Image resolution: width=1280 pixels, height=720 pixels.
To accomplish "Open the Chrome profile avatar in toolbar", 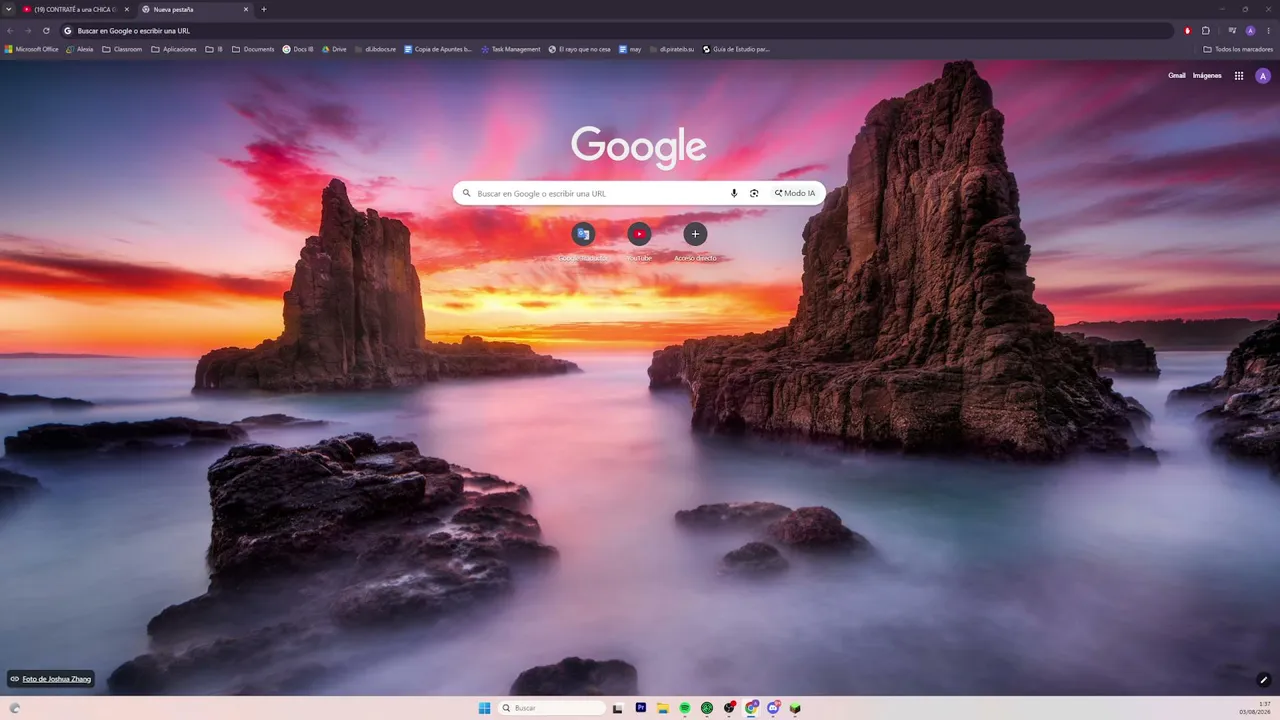I will point(1251,31).
